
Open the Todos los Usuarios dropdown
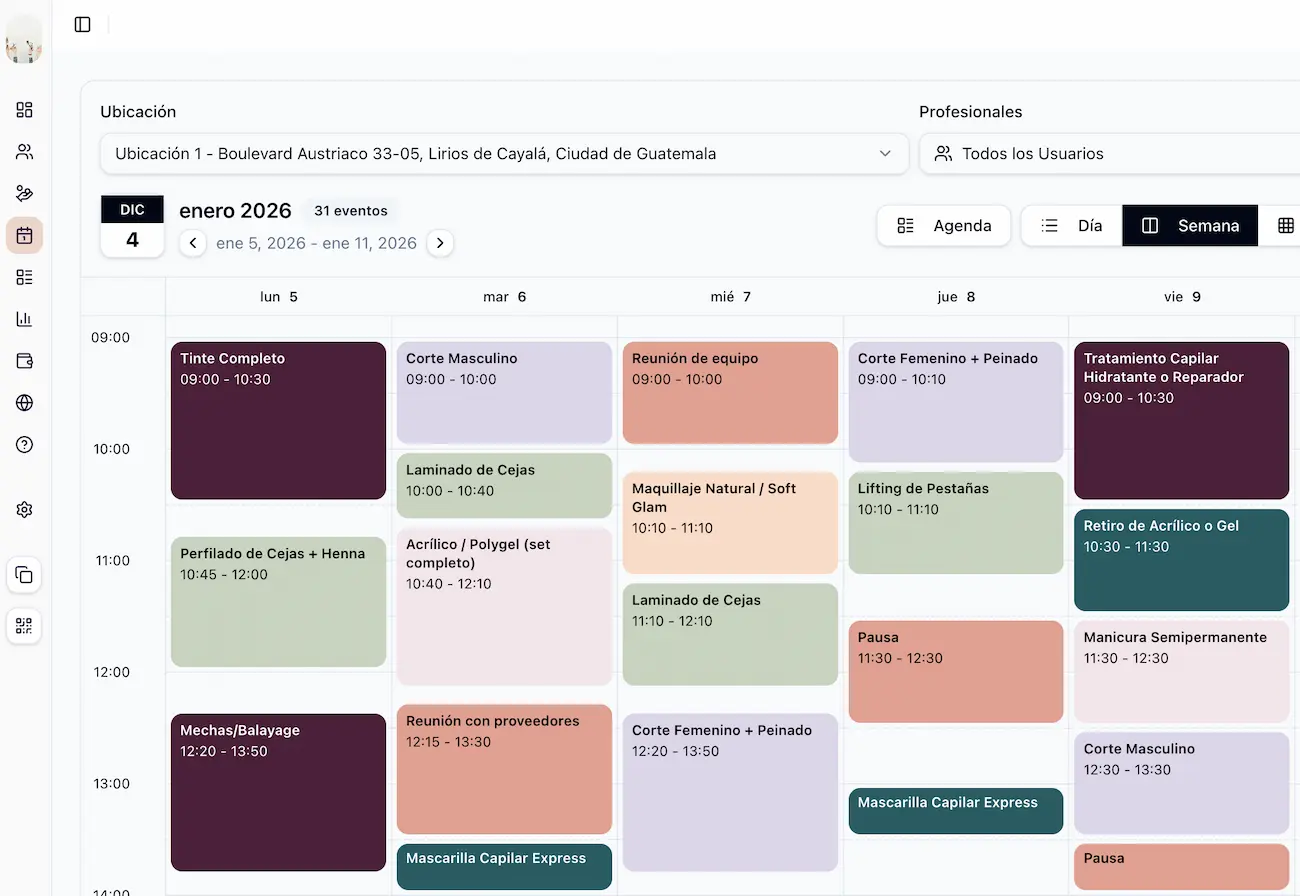tap(1108, 154)
